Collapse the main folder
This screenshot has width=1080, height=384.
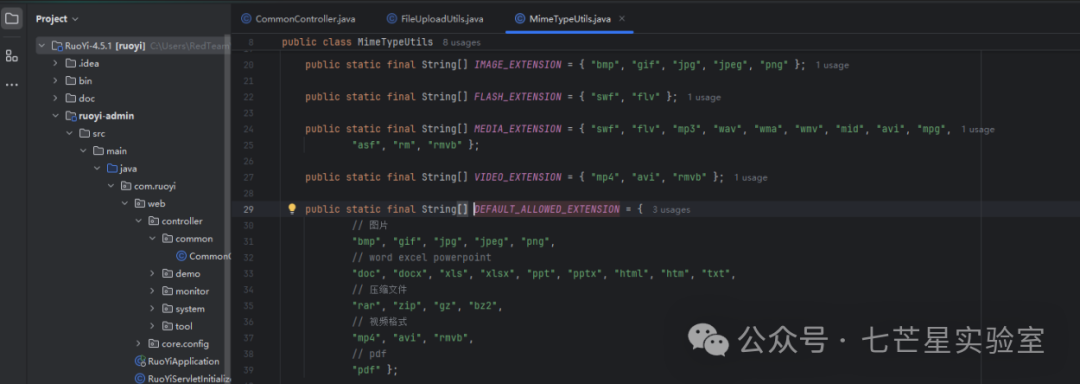pos(83,151)
